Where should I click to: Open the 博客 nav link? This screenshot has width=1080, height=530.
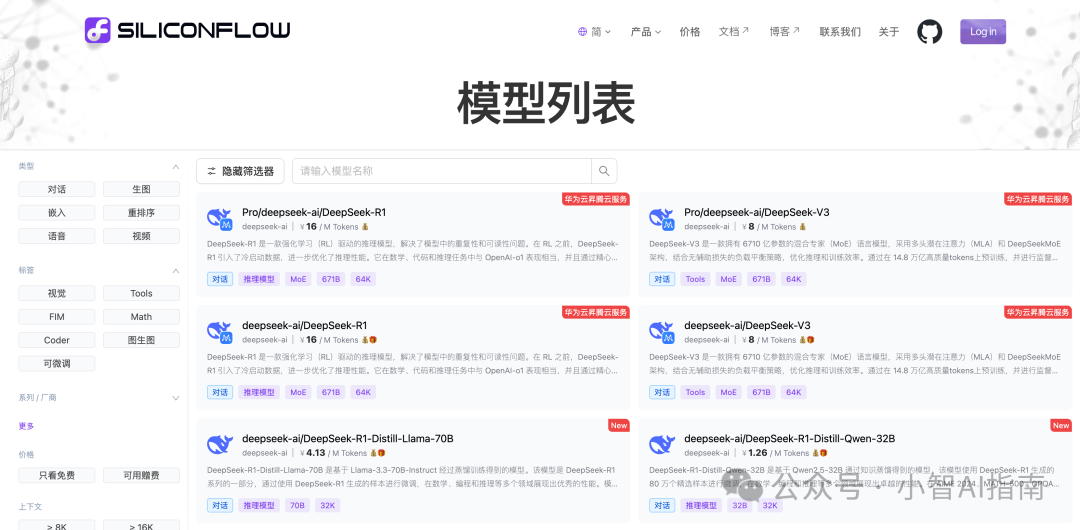[785, 32]
